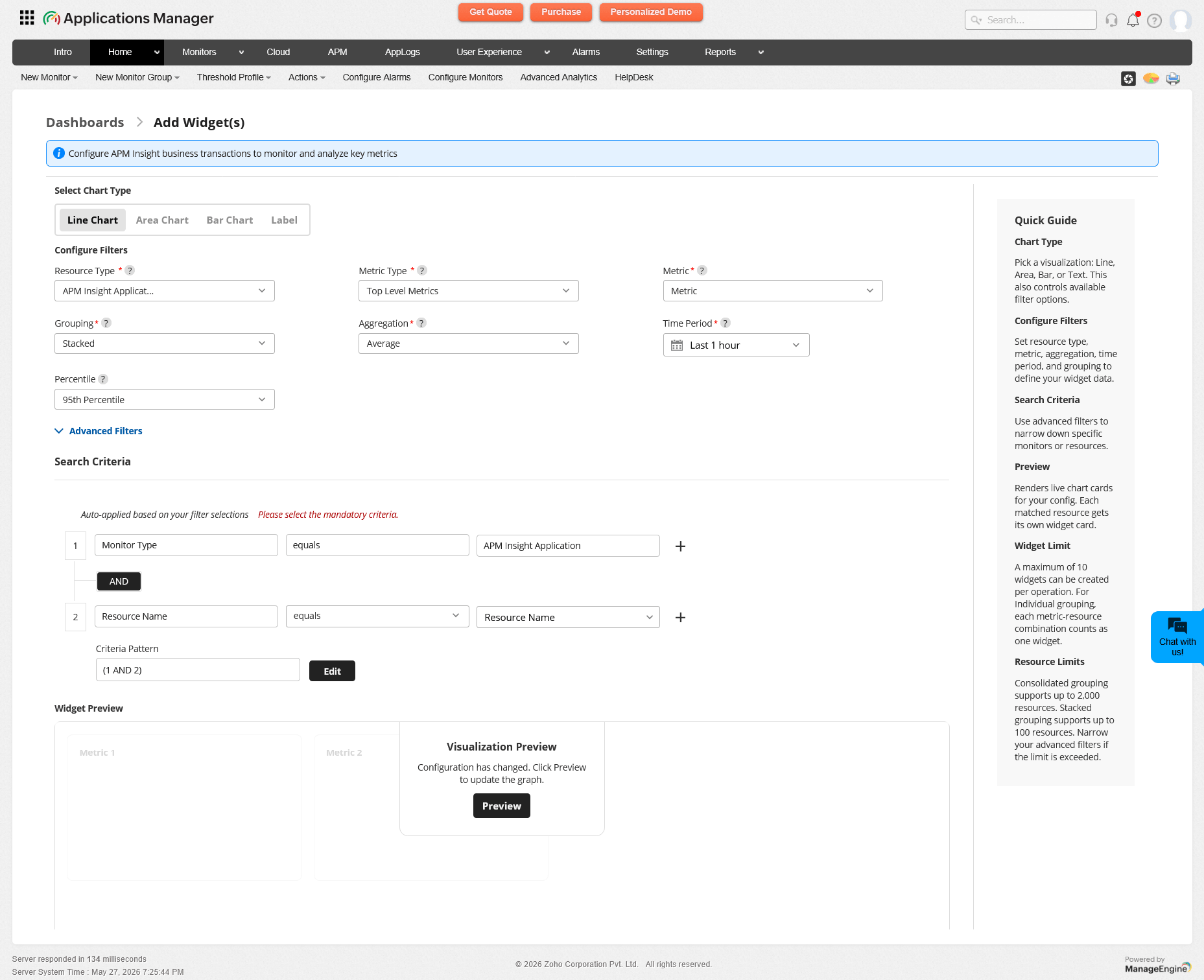Image resolution: width=1204 pixels, height=980 pixels.
Task: Expand the Reports menu arrow
Action: (761, 52)
